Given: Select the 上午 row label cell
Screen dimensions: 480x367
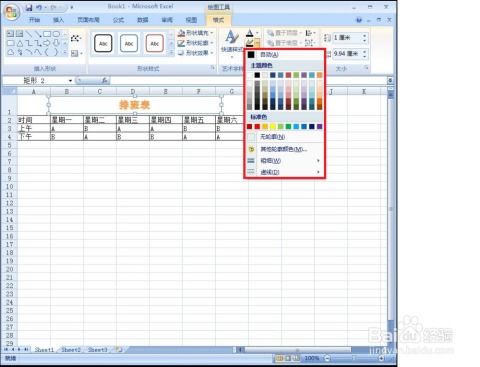Looking at the screenshot, I should [34, 128].
